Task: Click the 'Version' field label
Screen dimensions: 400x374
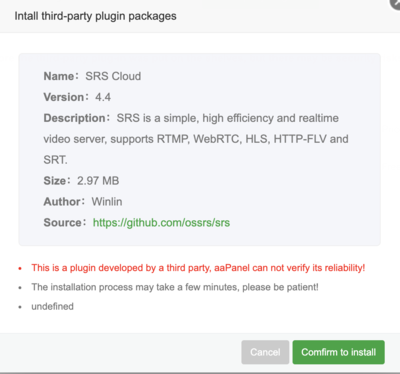Action: 66,97
